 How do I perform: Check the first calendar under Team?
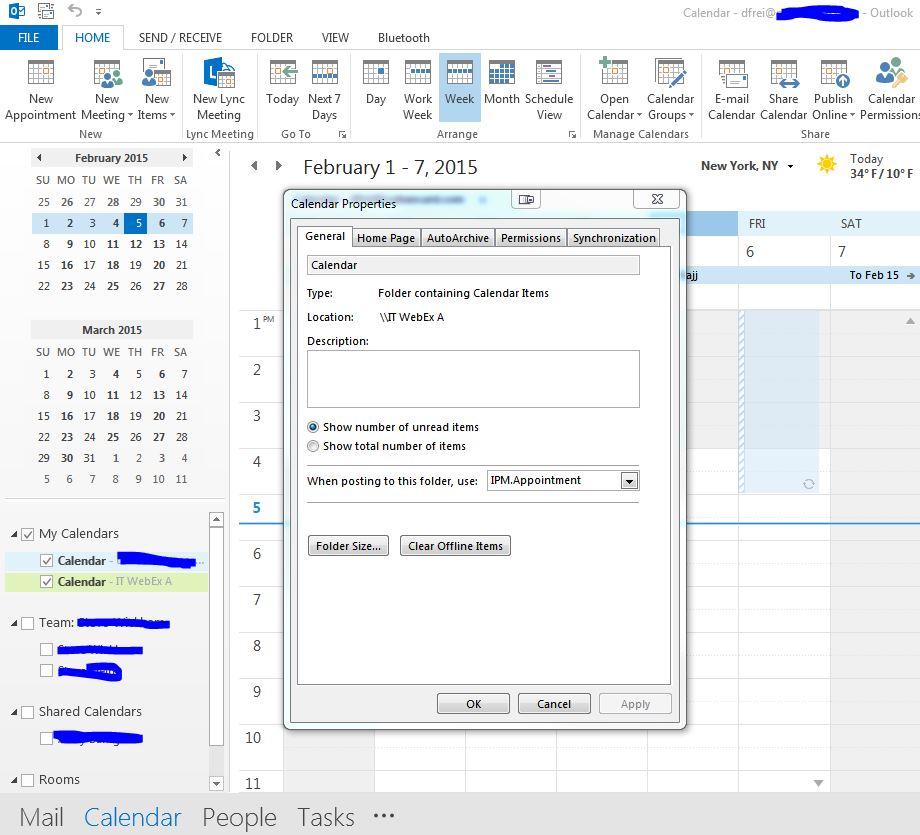pyautogui.click(x=46, y=649)
